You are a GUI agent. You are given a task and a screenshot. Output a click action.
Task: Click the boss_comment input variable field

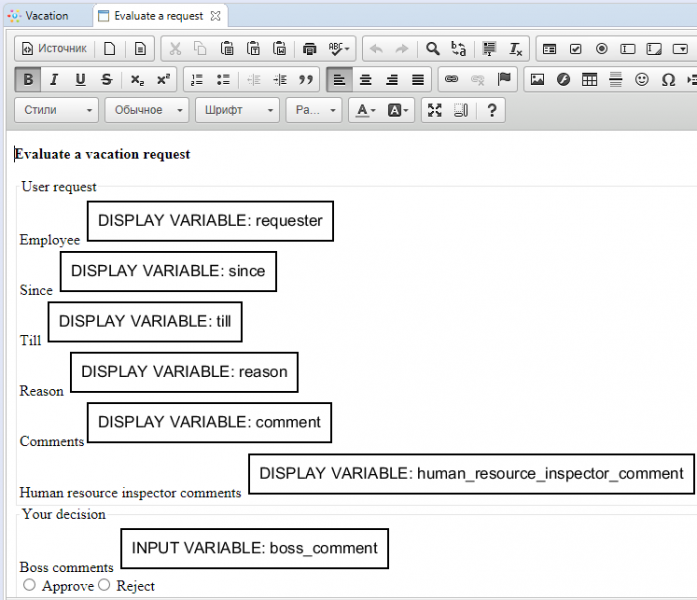(x=254, y=548)
